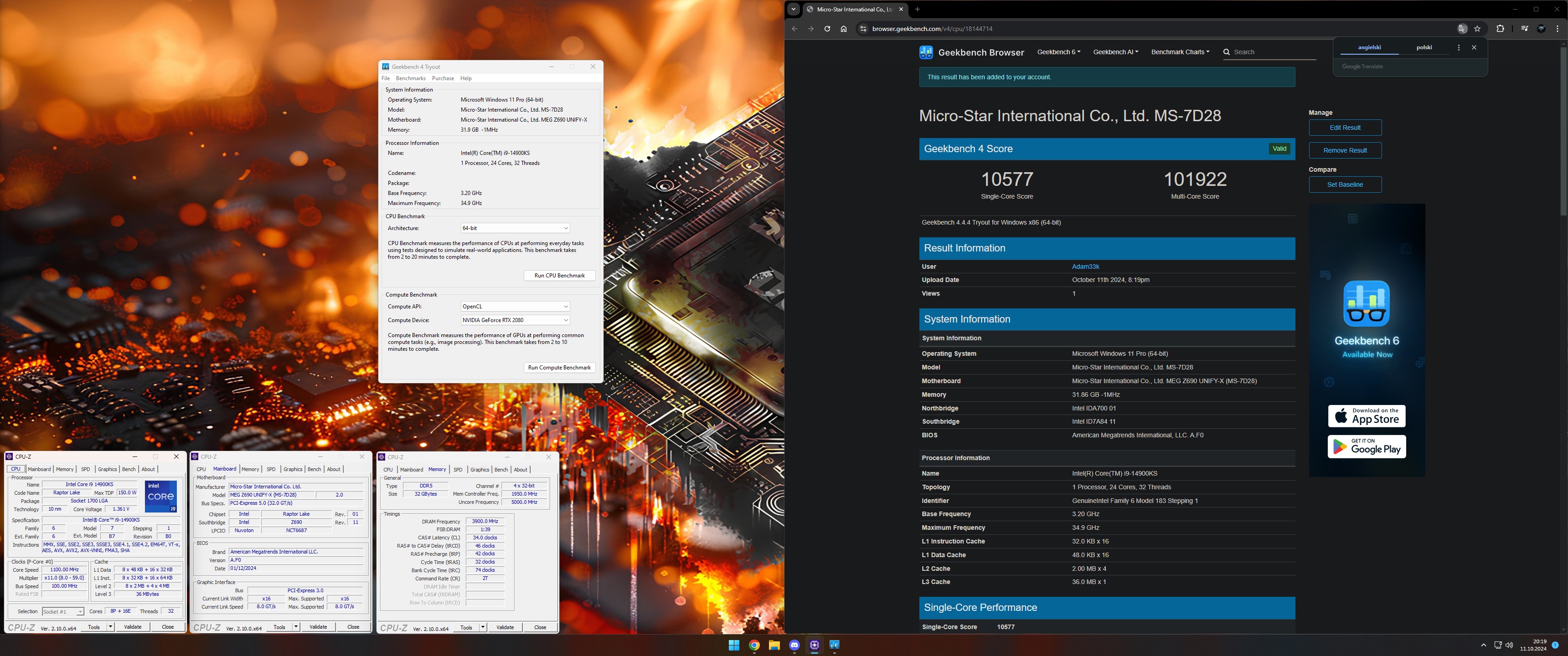Expand the Geekbench AI navigation menu
1568x656 pixels.
pyautogui.click(x=1116, y=52)
